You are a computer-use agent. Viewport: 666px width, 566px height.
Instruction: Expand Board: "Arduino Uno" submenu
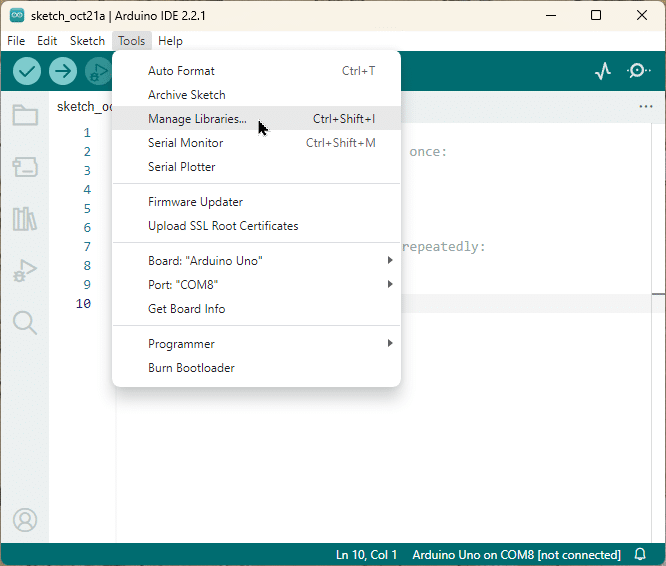[x=257, y=260]
